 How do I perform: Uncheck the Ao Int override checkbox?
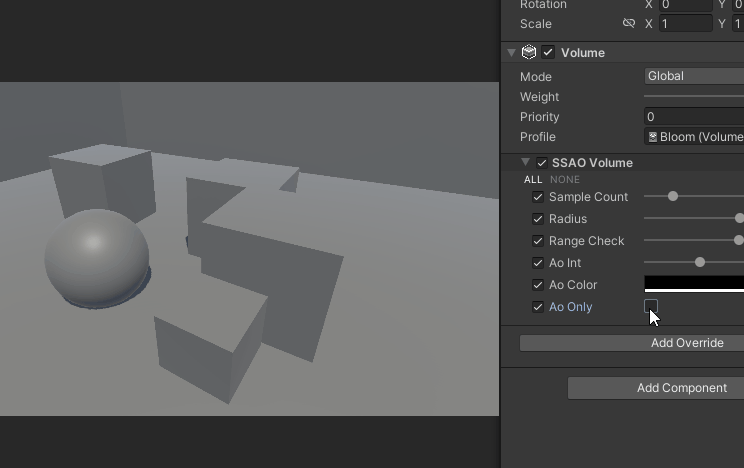pos(538,263)
